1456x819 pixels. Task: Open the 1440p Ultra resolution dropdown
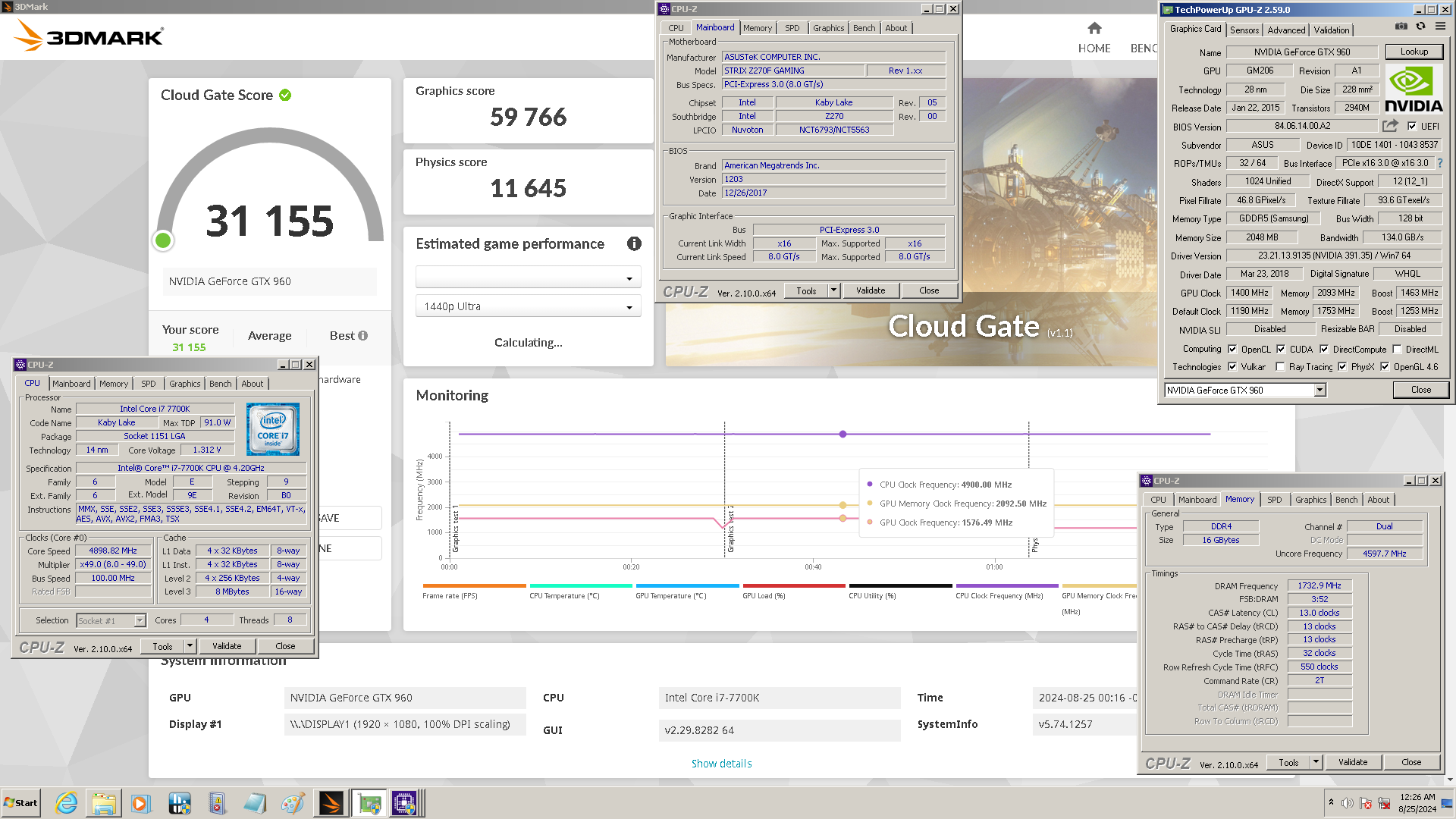[x=529, y=306]
